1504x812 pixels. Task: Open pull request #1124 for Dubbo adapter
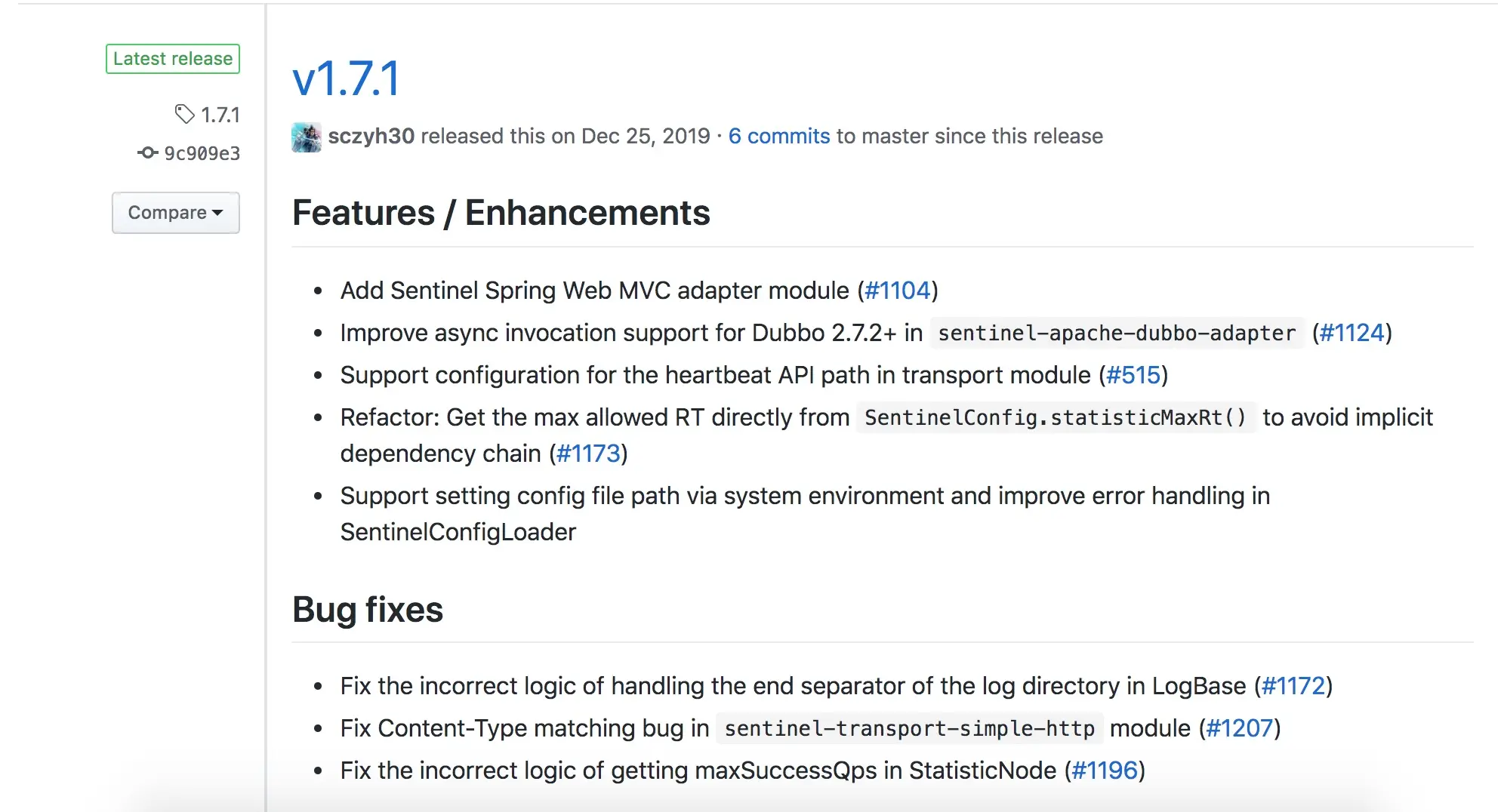point(1351,333)
